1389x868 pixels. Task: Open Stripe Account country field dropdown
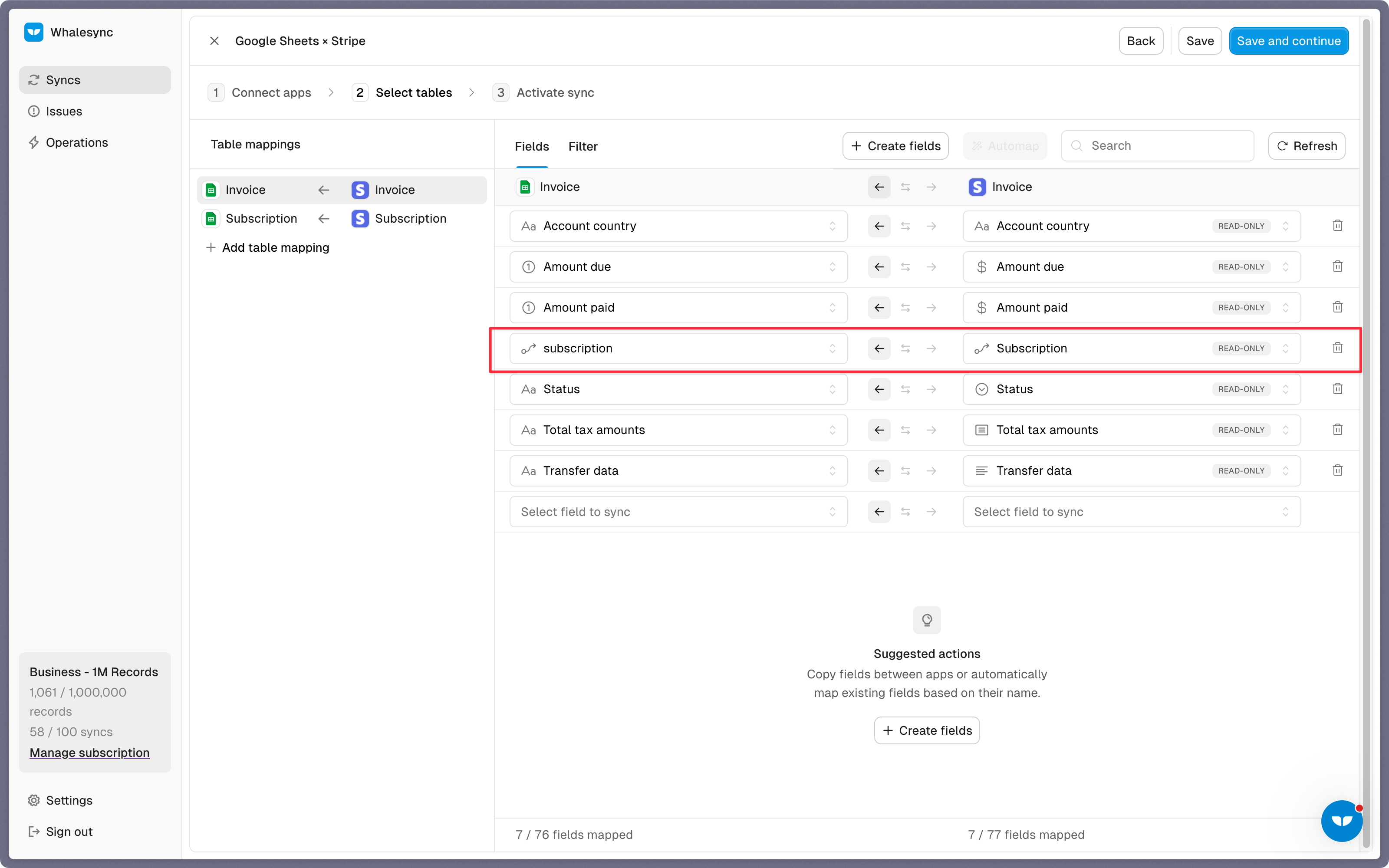(x=1131, y=226)
